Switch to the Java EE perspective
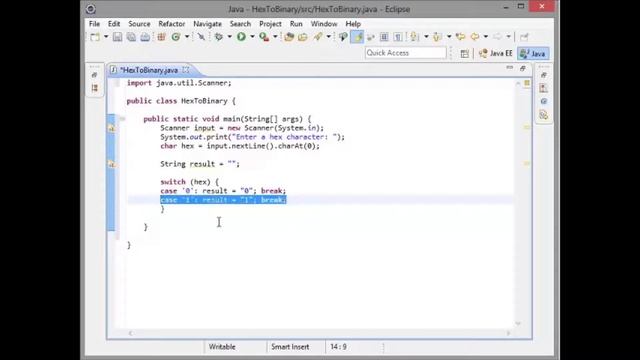The image size is (640, 360). pos(496,53)
